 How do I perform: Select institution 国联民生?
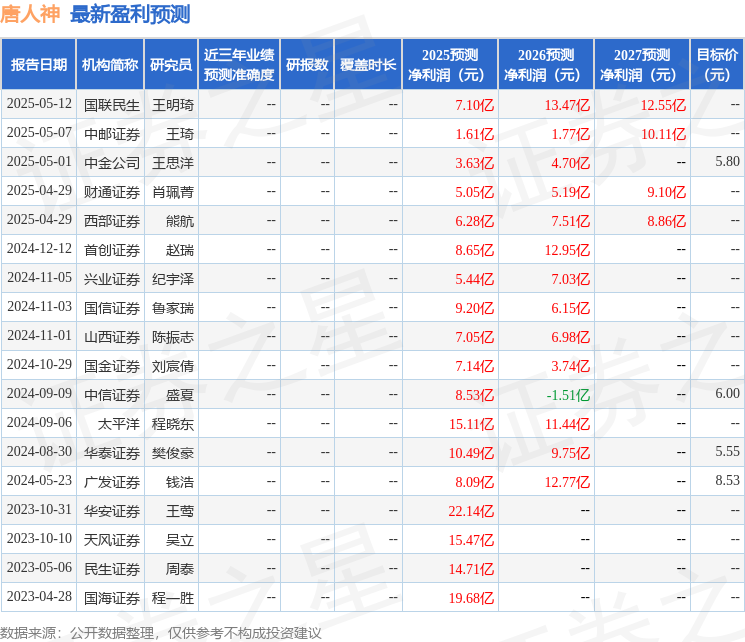click(112, 105)
